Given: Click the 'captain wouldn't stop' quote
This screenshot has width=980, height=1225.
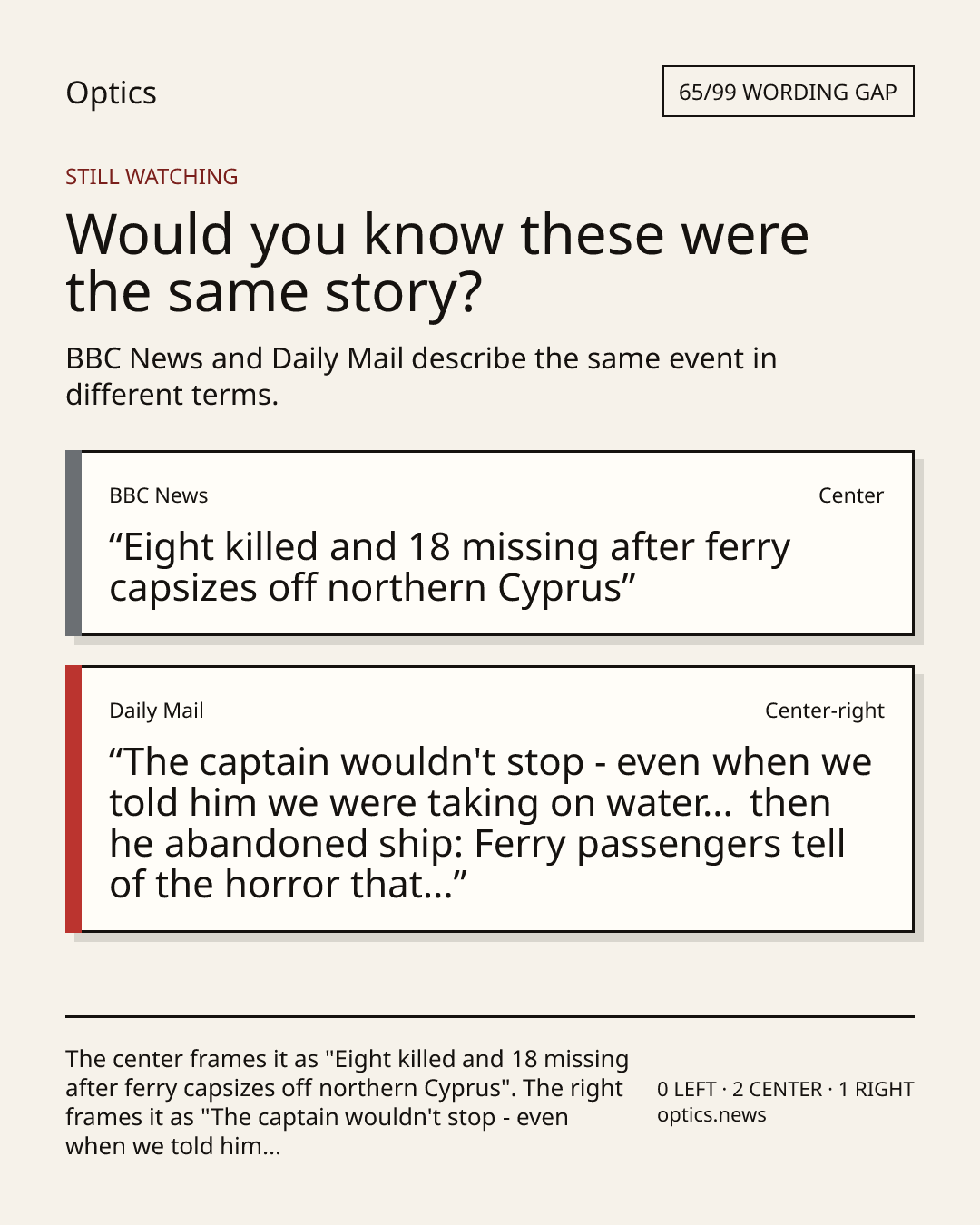Looking at the screenshot, I should pyautogui.click(x=490, y=823).
